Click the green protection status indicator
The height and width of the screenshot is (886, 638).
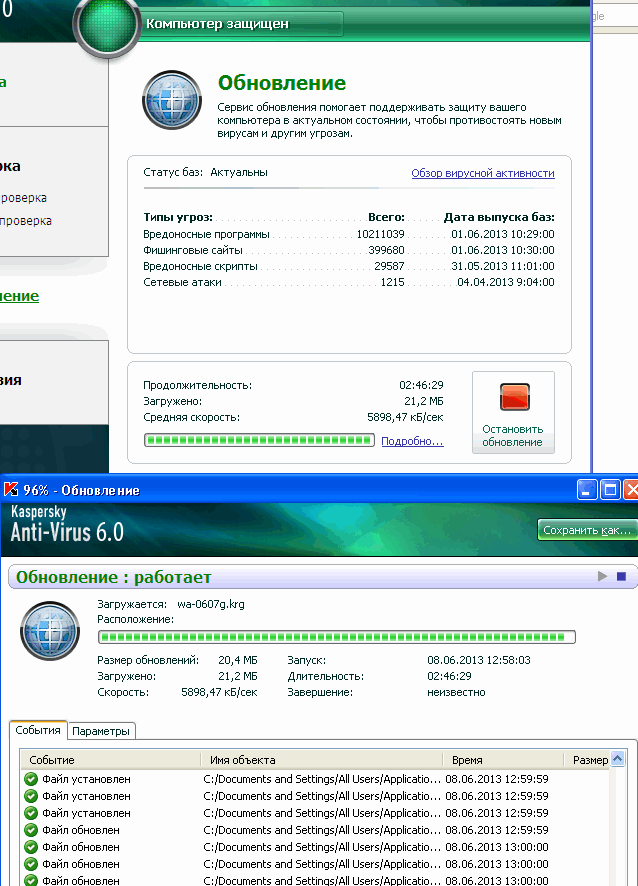coord(106,24)
